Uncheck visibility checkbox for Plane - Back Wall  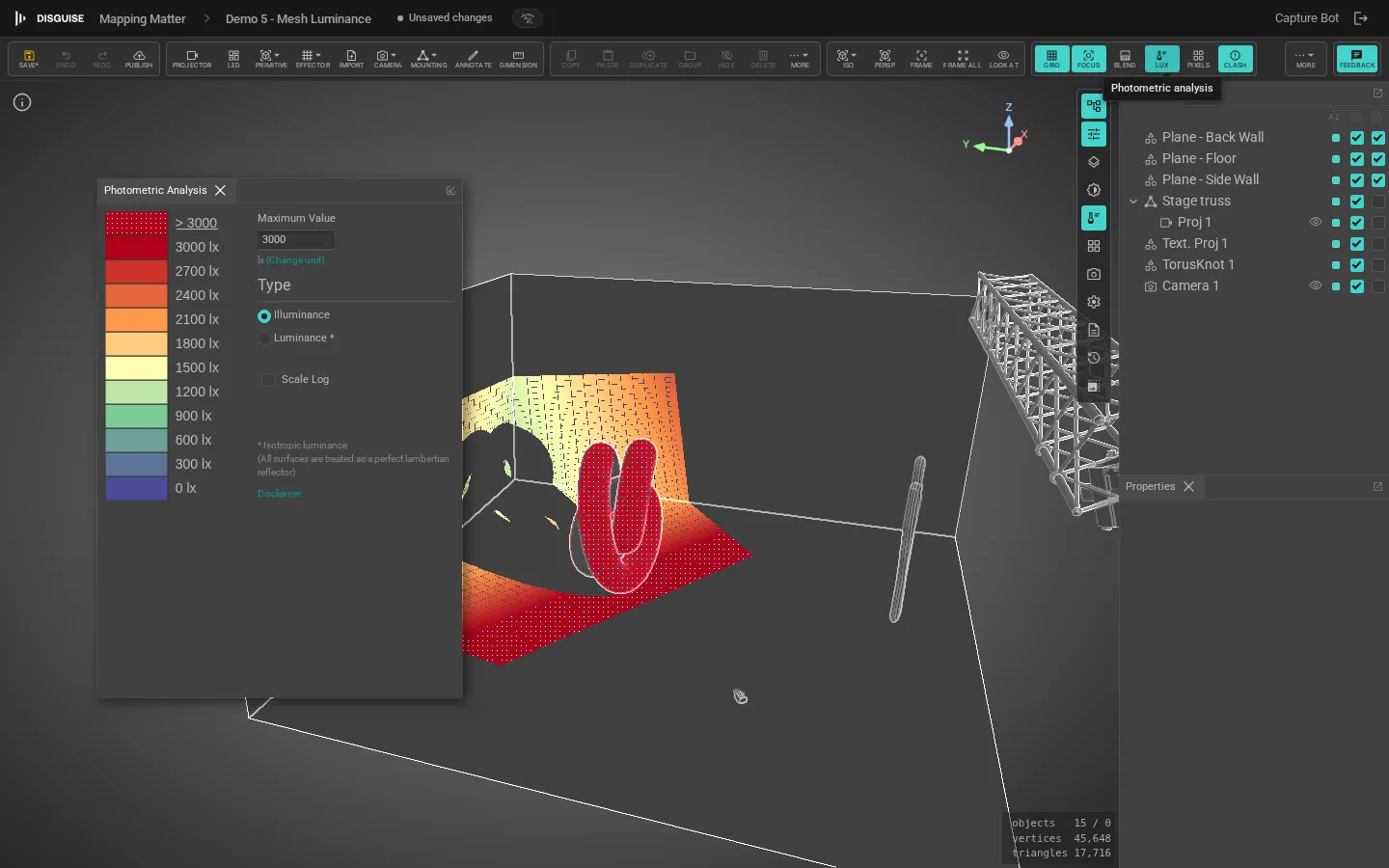tap(1357, 138)
